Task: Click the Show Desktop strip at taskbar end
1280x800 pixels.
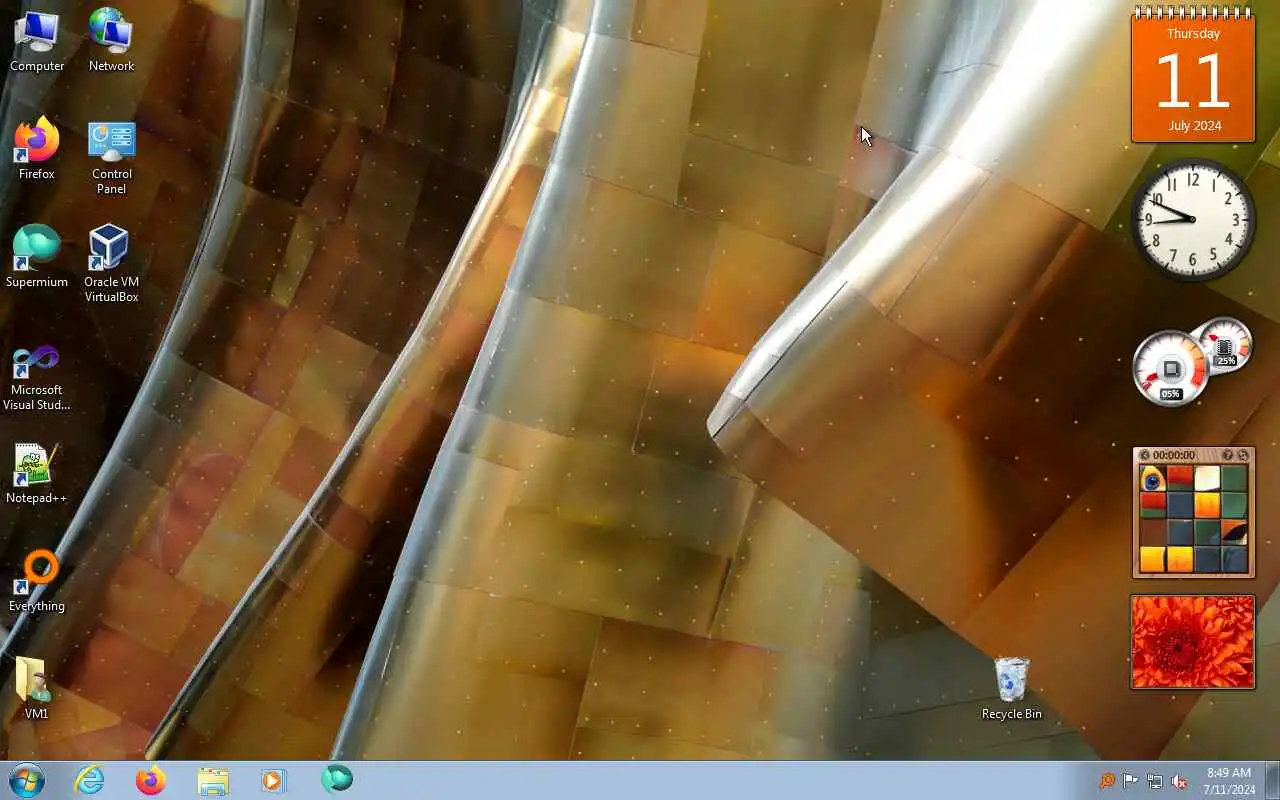Action: (x=1272, y=780)
